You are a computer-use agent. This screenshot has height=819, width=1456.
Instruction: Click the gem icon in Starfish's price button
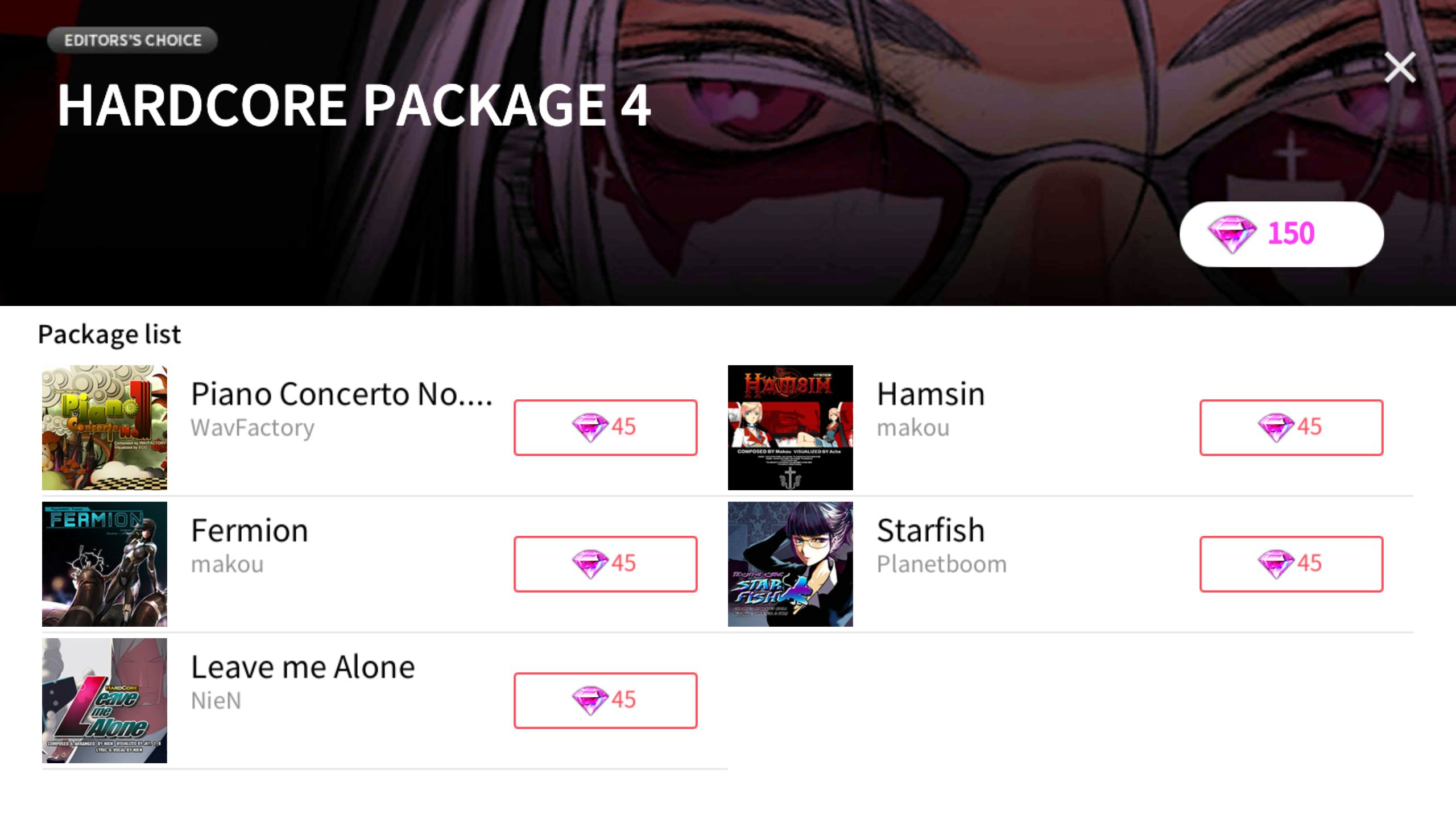(1276, 564)
